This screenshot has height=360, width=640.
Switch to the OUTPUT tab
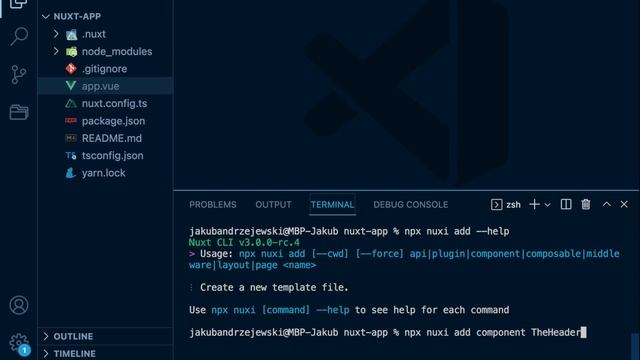click(x=273, y=204)
